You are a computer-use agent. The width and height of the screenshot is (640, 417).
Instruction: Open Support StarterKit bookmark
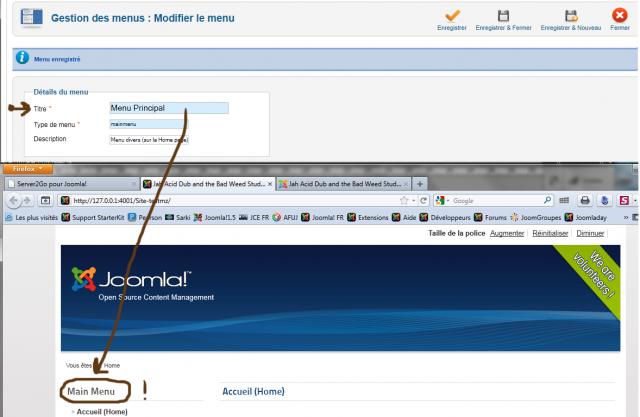click(93, 217)
